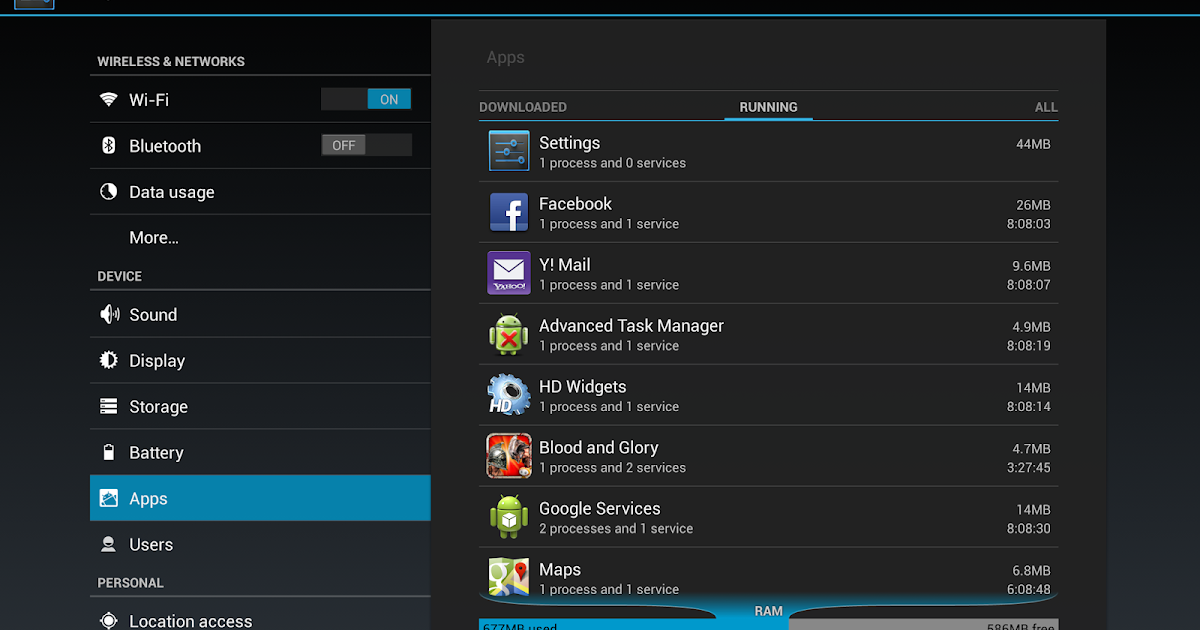Click the Google Services android icon
The height and width of the screenshot is (630, 1200).
(x=509, y=517)
